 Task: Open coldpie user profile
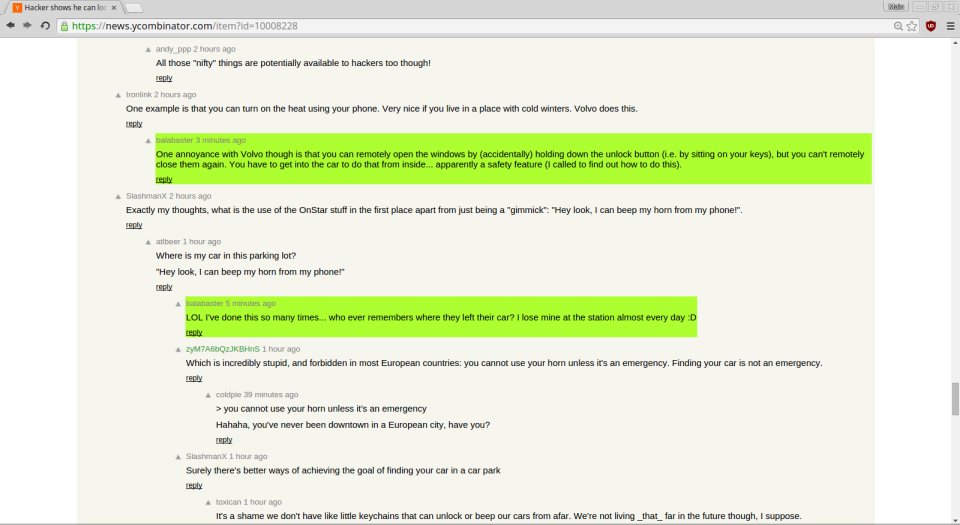pyautogui.click(x=228, y=395)
